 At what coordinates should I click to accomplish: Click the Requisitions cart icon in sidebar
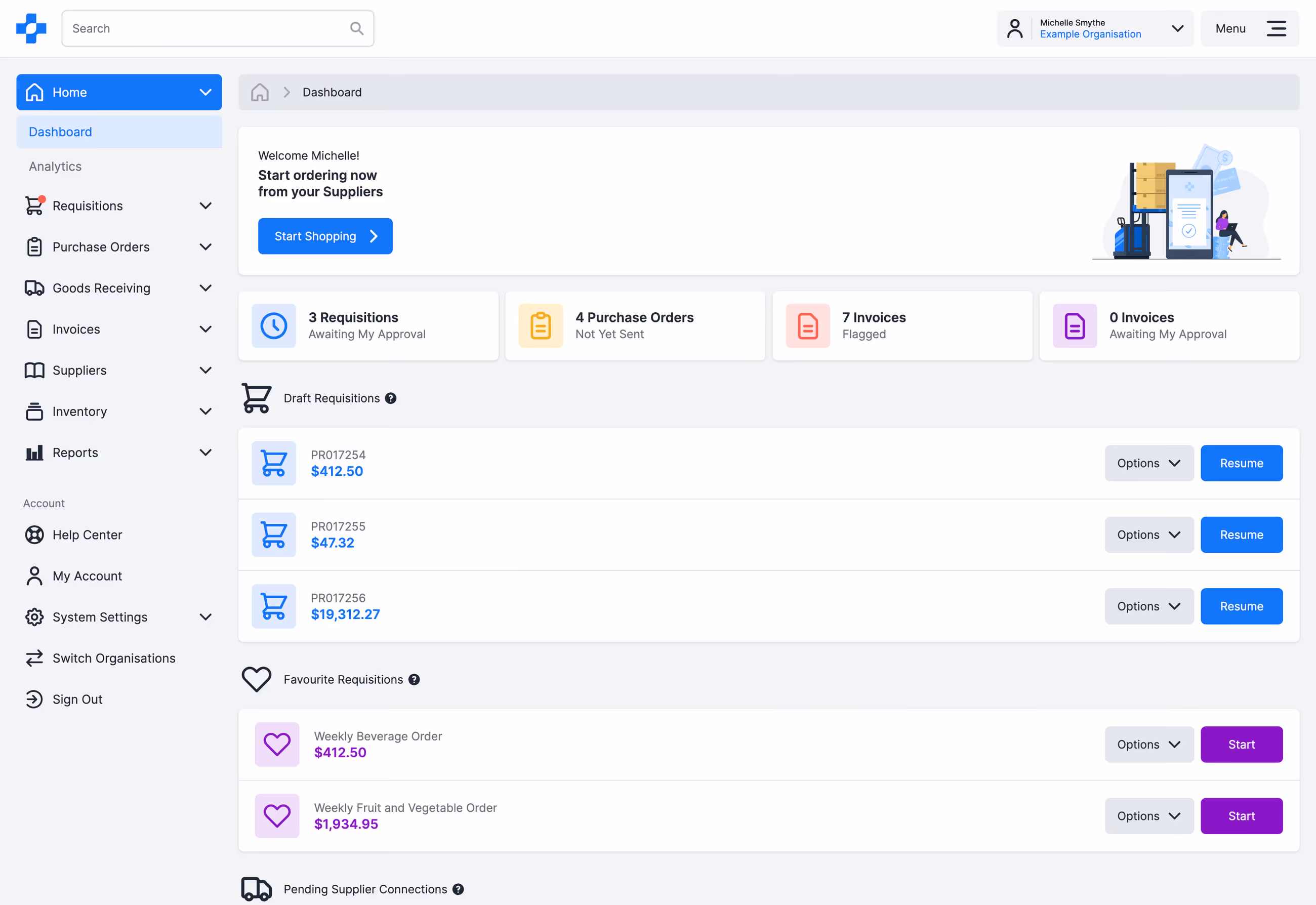coord(34,205)
